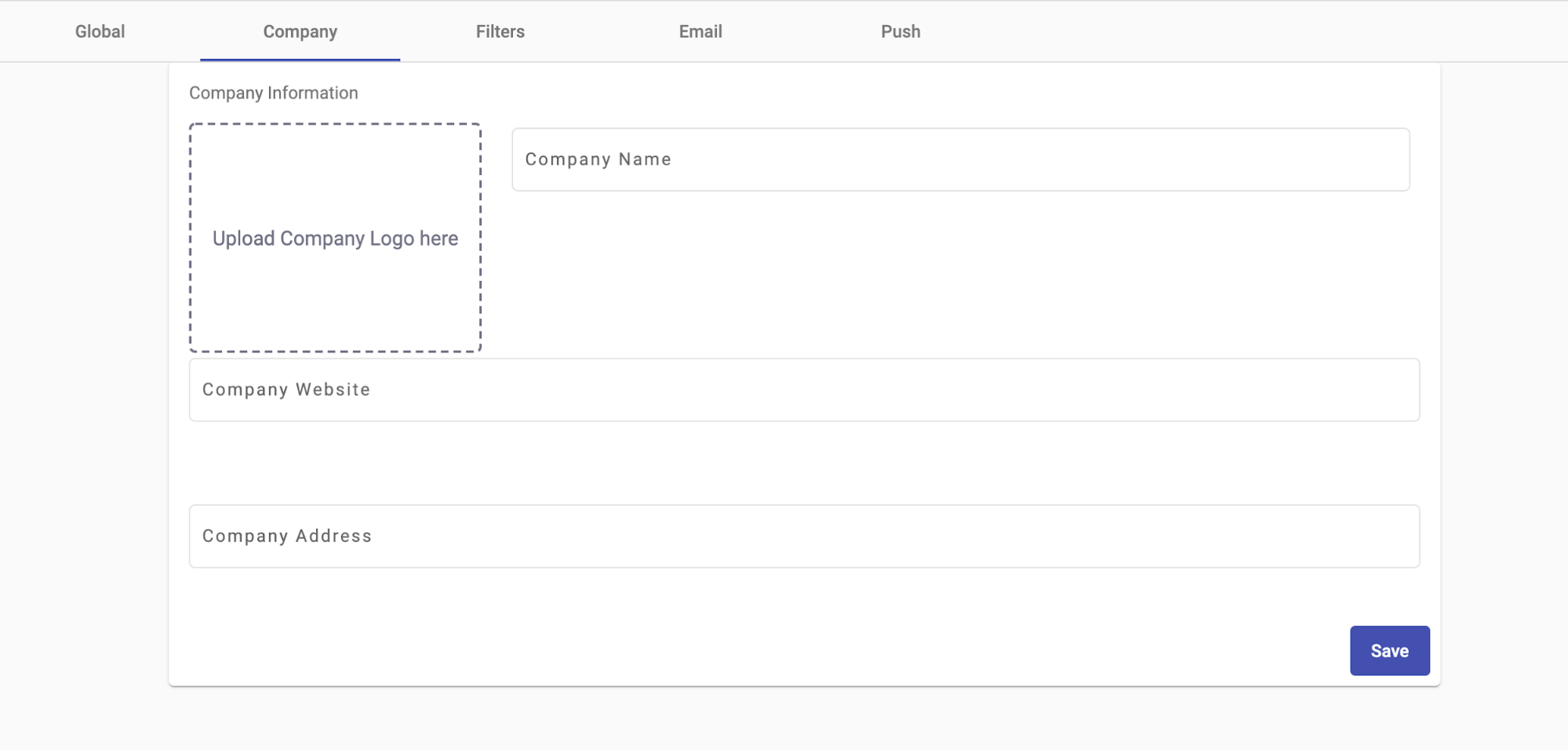
Task: Go to the Email tab
Action: click(700, 31)
